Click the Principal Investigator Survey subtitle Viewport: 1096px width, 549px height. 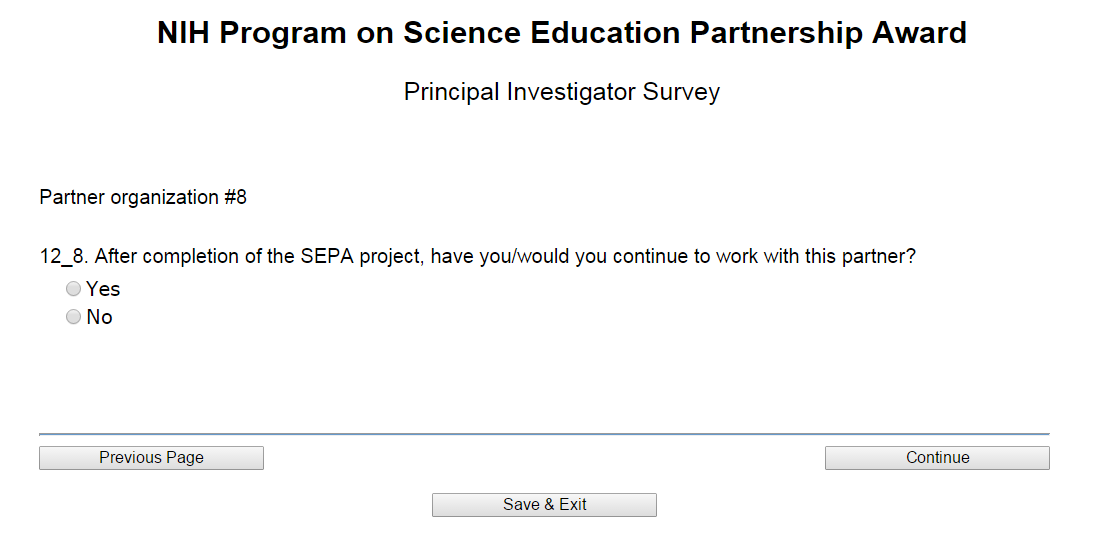[561, 92]
